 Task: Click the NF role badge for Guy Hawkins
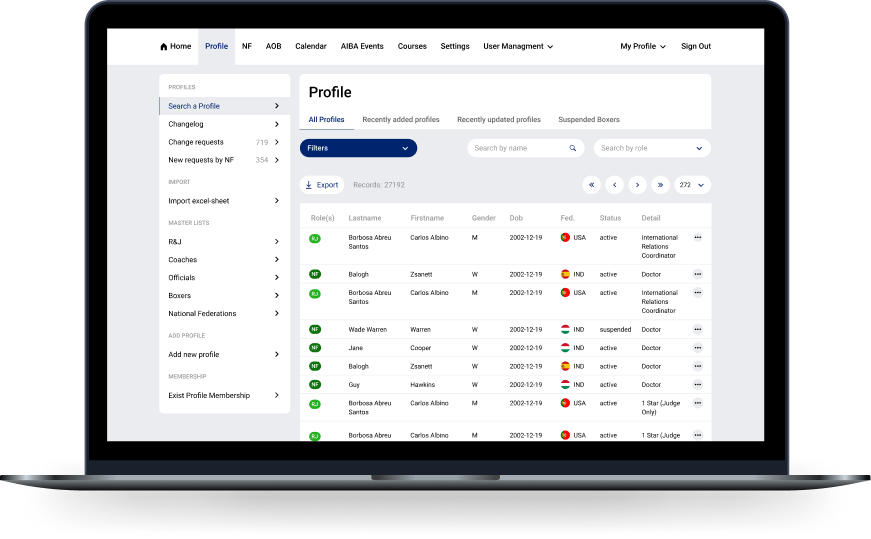(x=315, y=385)
